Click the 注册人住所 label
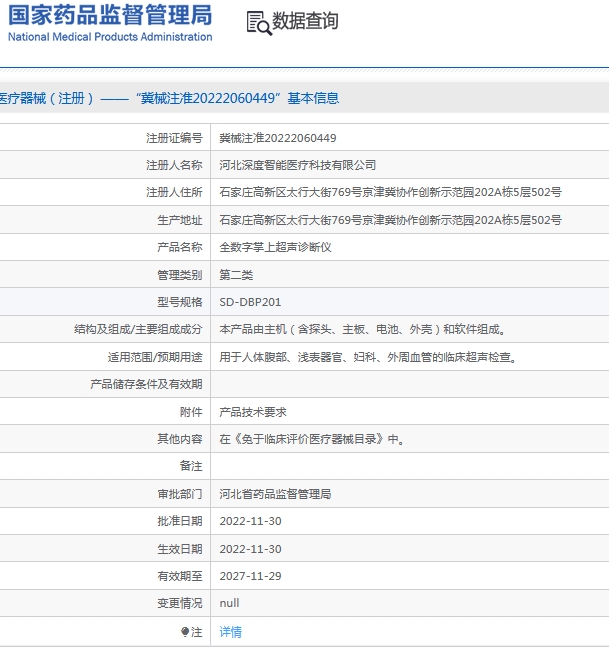Viewport: 609px width, 650px height. (x=174, y=192)
